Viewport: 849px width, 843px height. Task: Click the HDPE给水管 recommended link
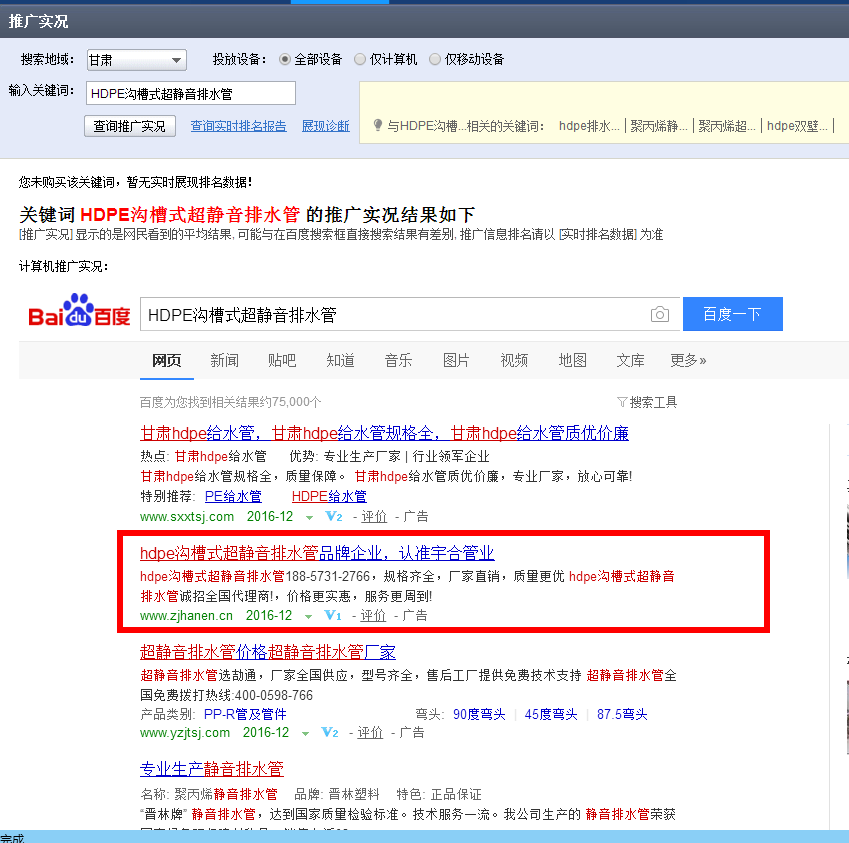(329, 496)
